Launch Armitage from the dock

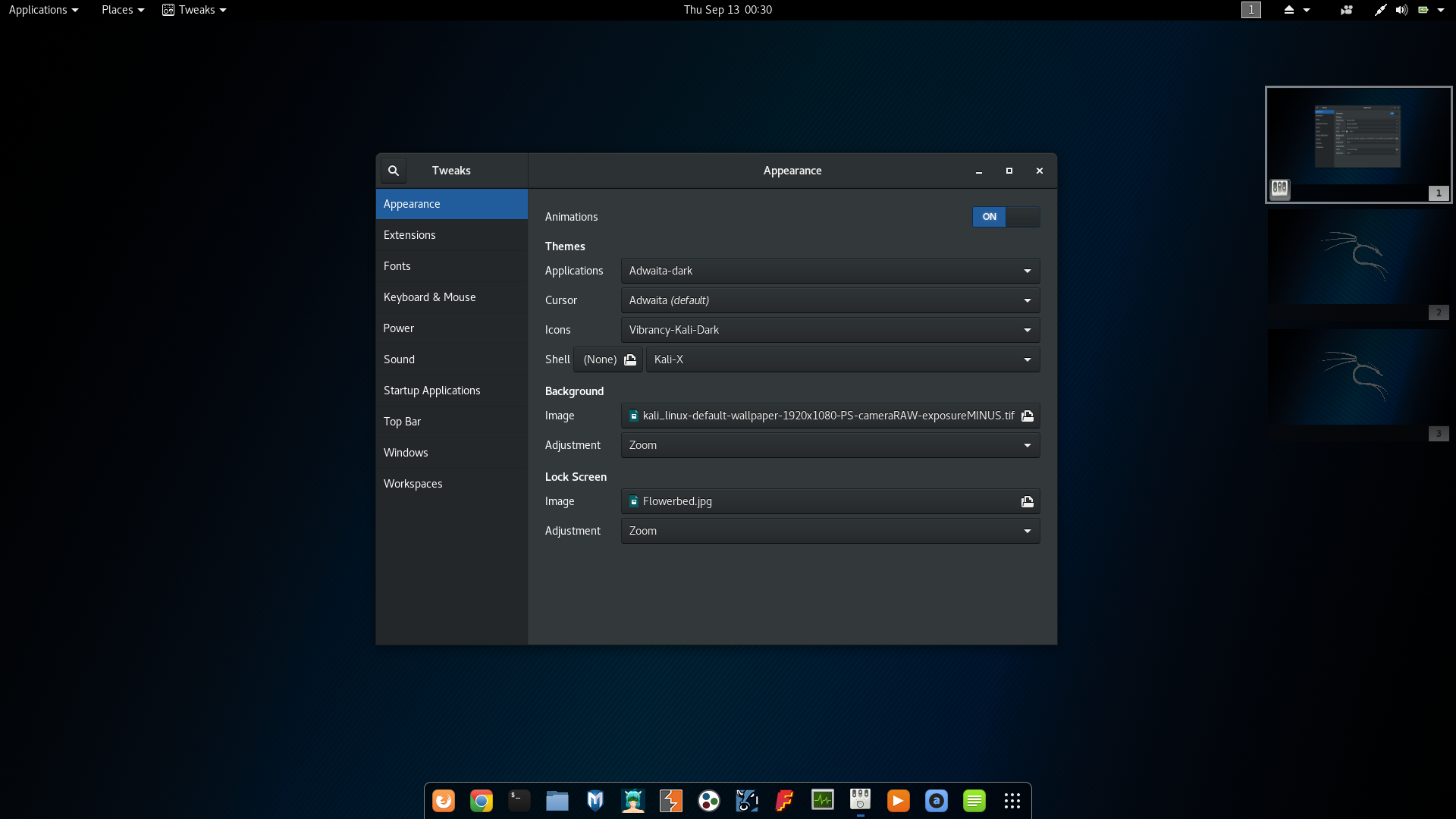(x=633, y=801)
